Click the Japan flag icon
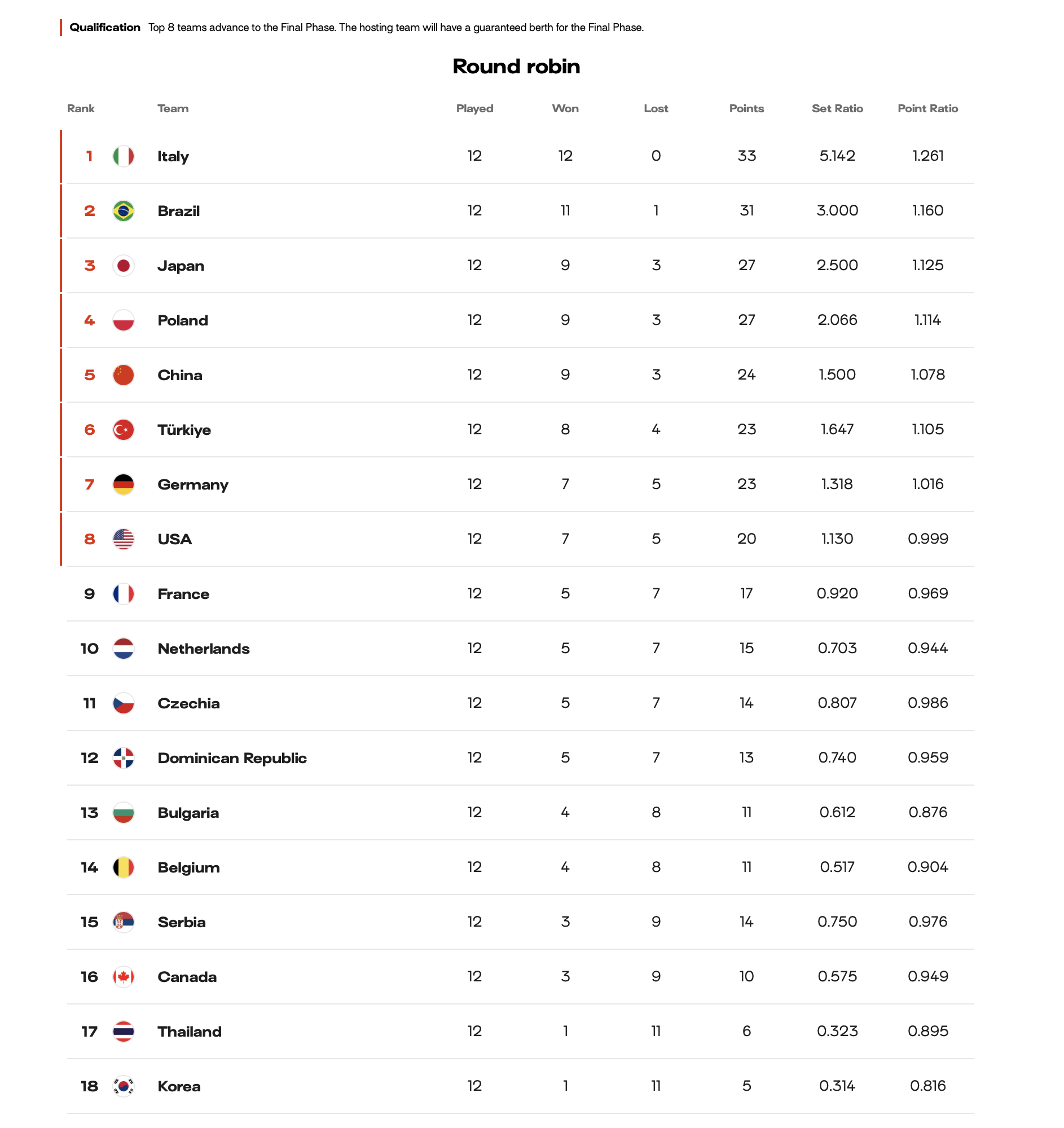Image resolution: width=1064 pixels, height=1128 pixels. (123, 266)
